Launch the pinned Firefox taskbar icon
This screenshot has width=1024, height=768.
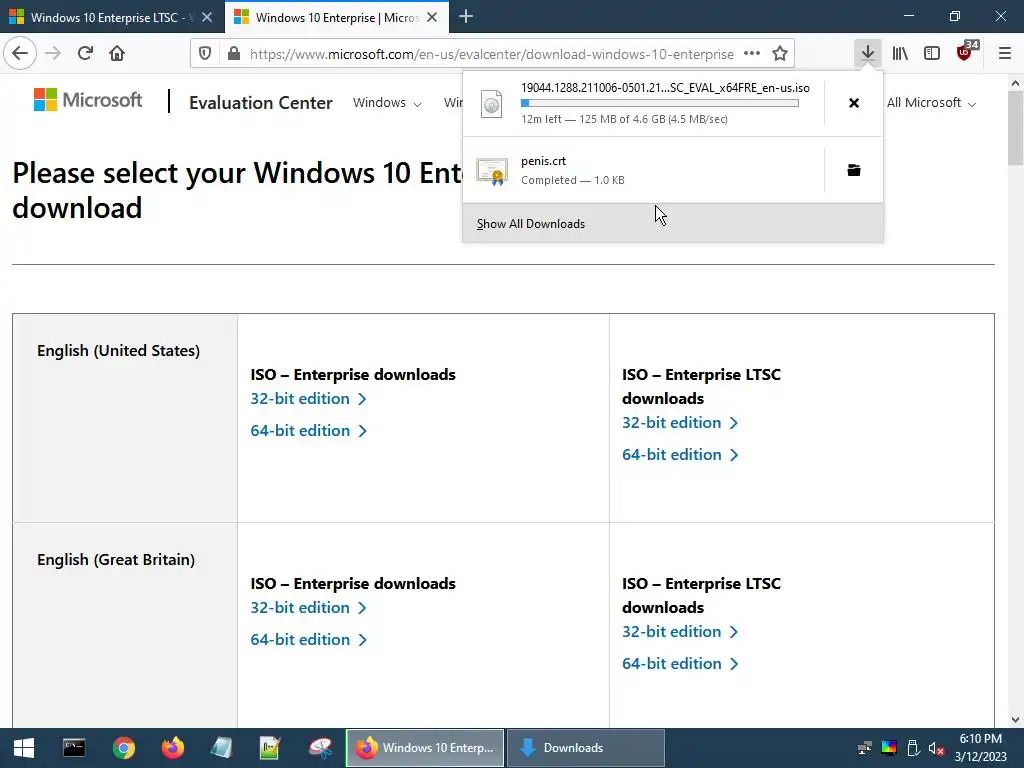[172, 748]
